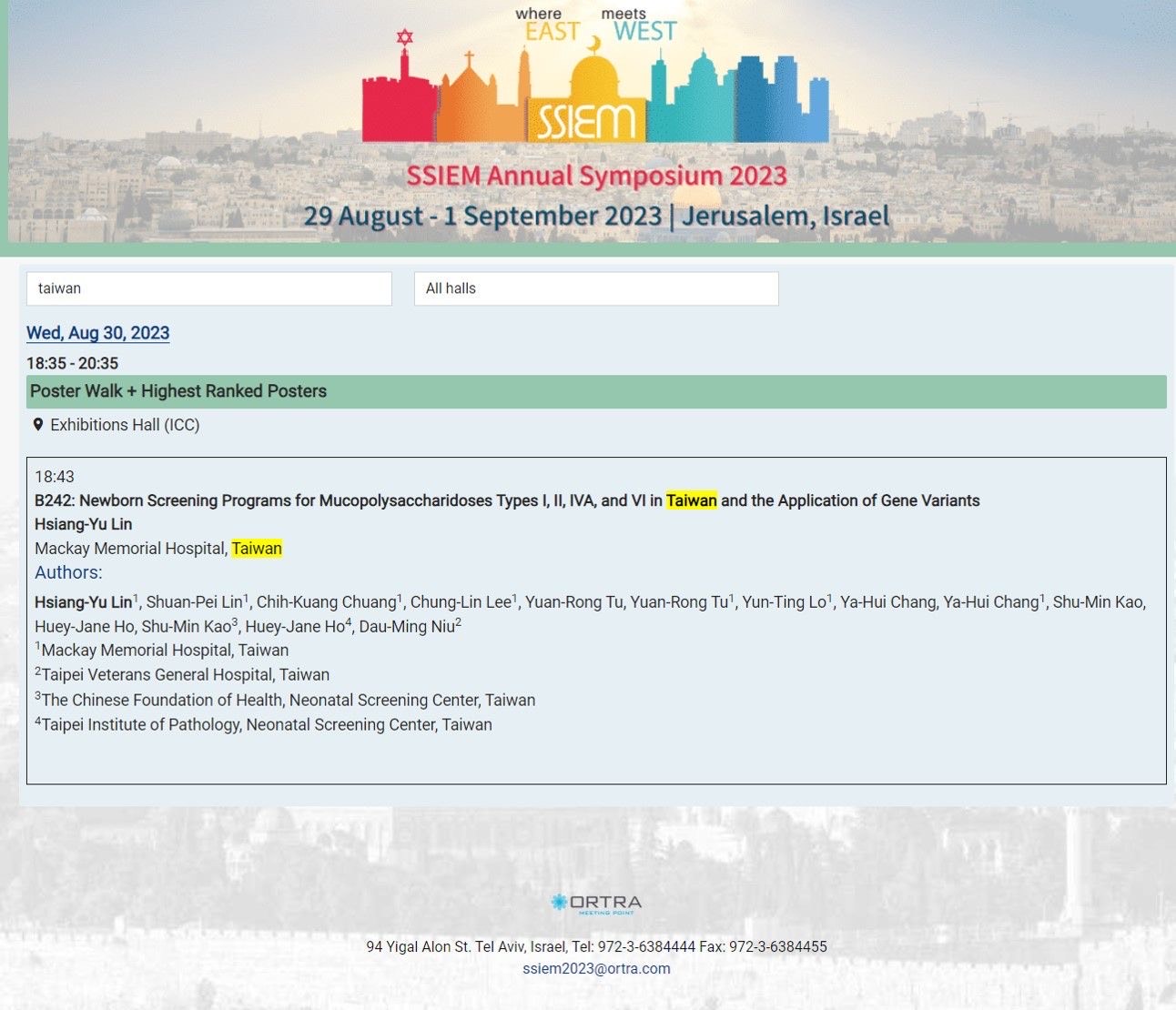Screen dimensions: 1176x1010
Task: Click the 'Exhibitions Hall (ICC)' location text
Action: point(125,425)
